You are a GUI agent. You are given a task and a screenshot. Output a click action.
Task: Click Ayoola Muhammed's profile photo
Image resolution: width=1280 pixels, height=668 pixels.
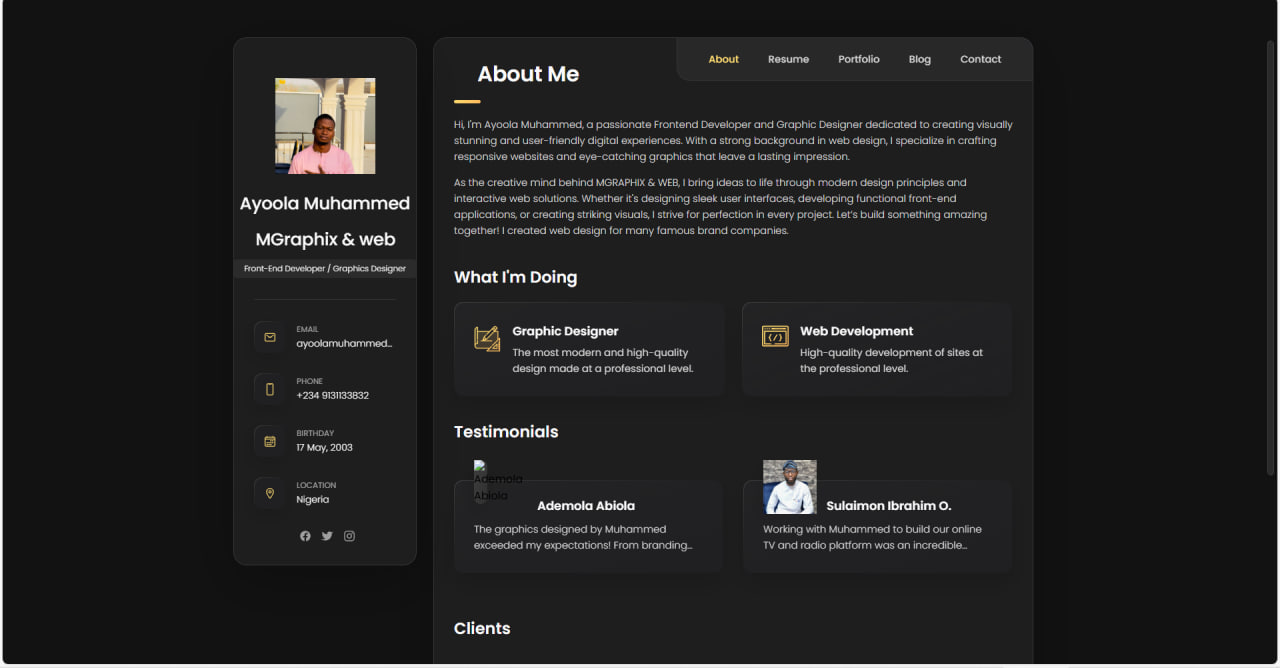coord(324,125)
